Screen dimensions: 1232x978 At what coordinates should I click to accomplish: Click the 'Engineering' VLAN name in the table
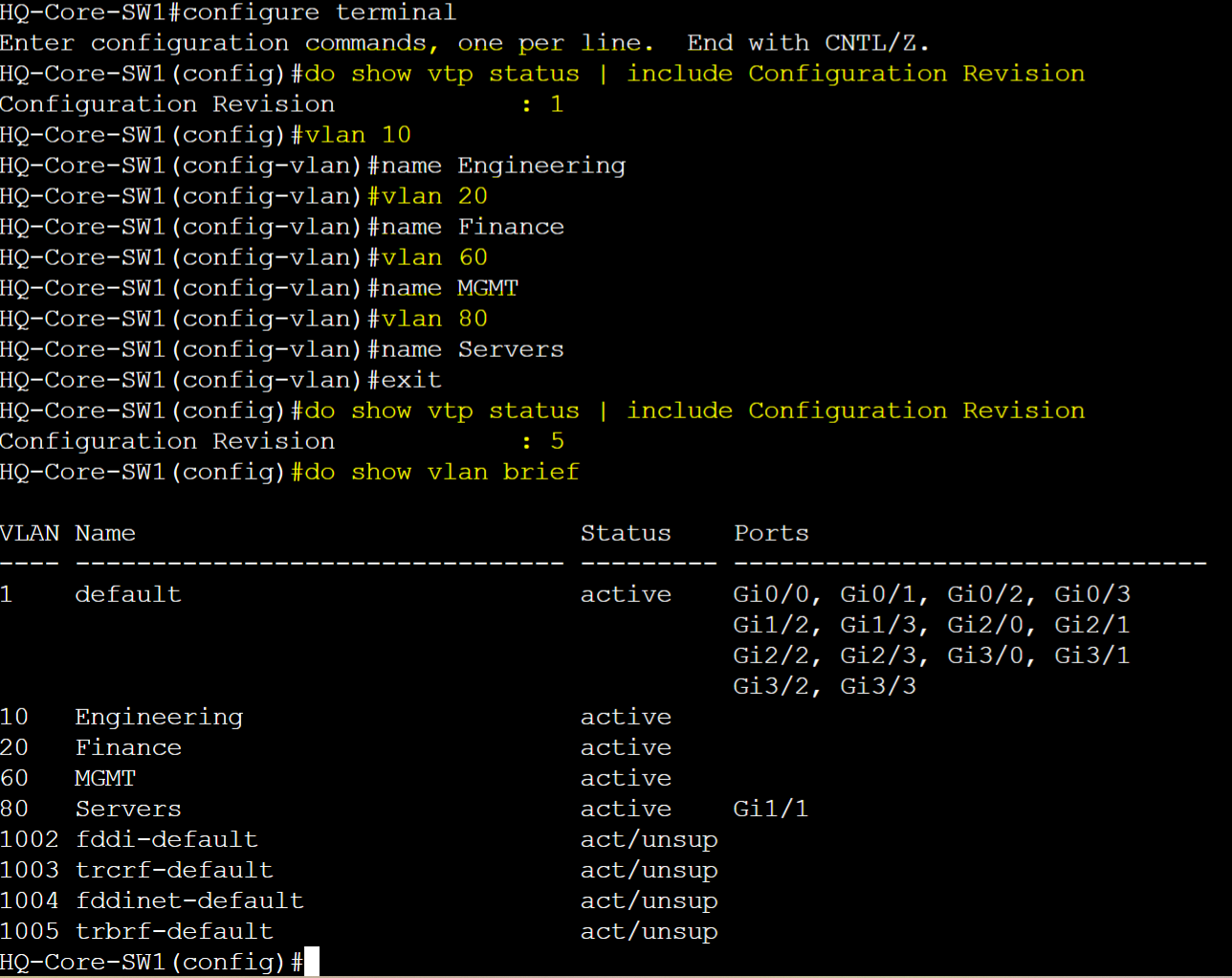coord(159,717)
